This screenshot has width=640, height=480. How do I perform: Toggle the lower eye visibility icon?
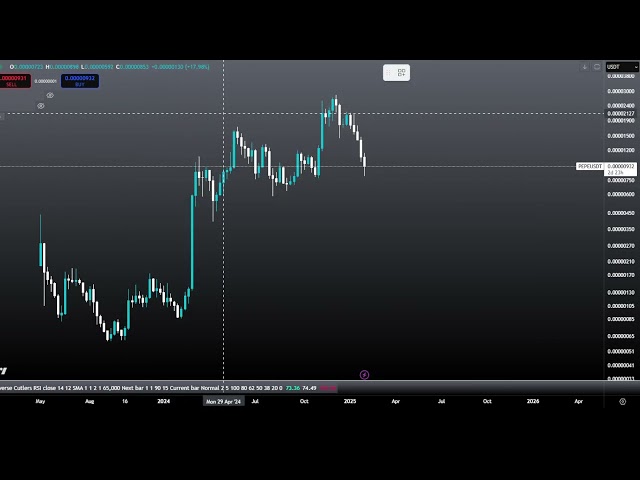pos(41,105)
